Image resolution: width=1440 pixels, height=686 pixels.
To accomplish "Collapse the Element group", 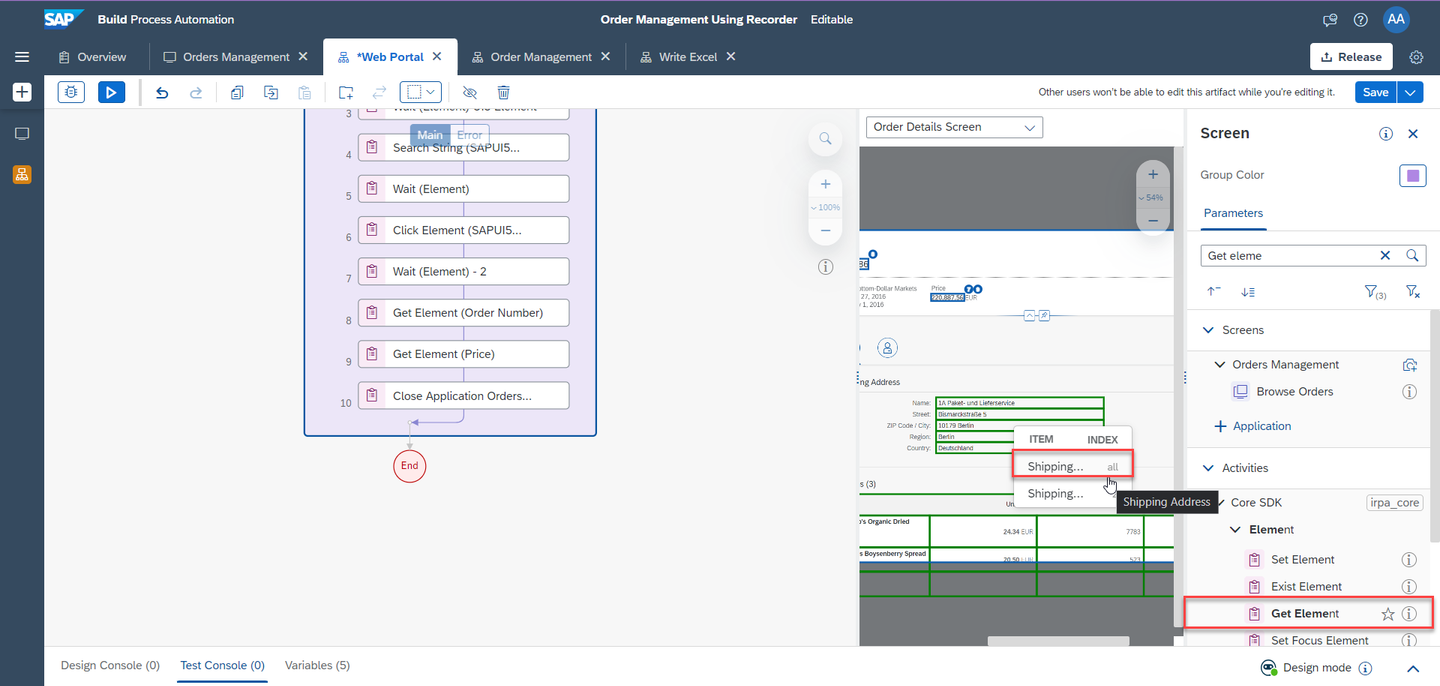I will [1235, 530].
